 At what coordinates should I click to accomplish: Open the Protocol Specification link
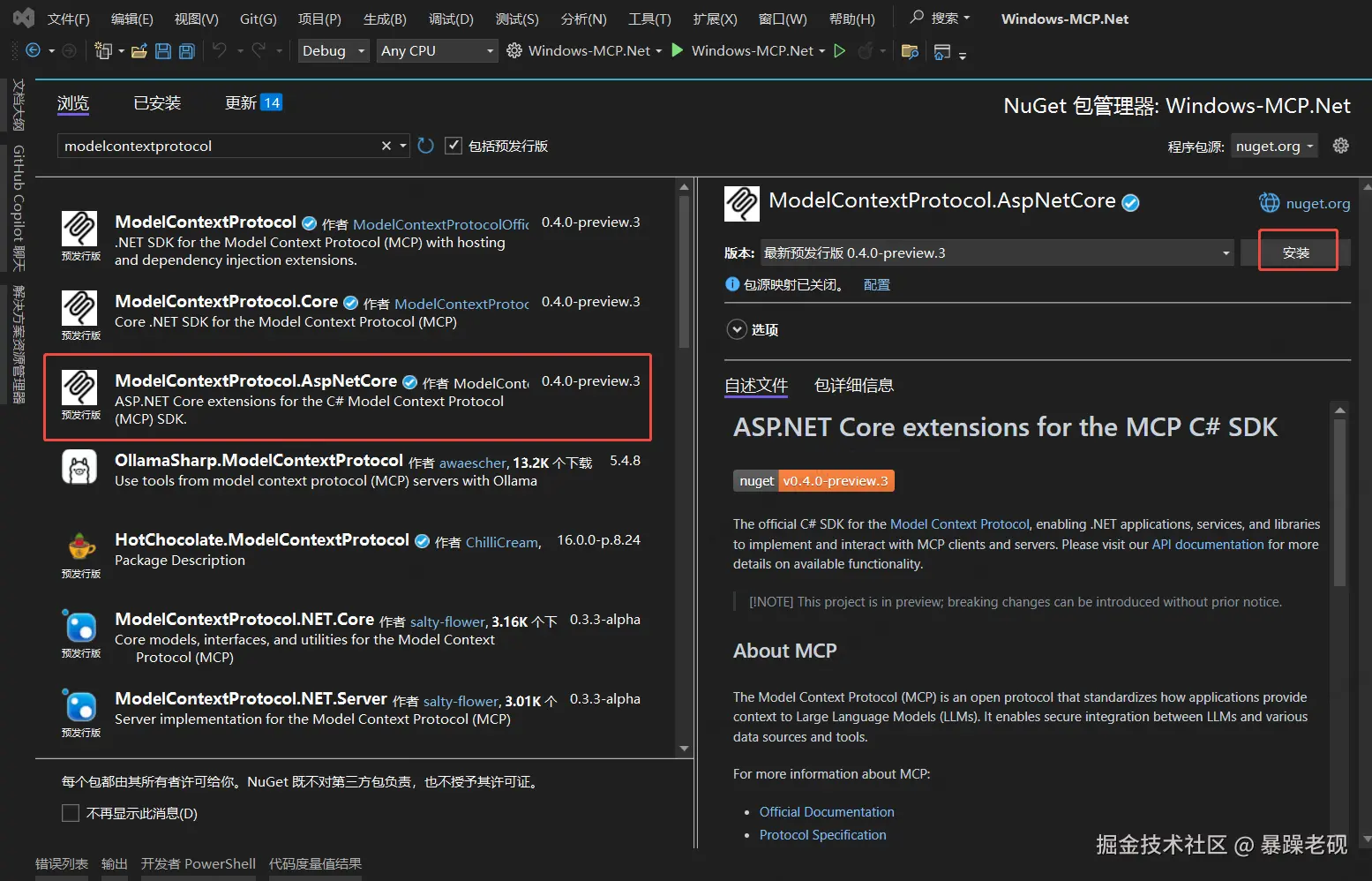point(822,835)
